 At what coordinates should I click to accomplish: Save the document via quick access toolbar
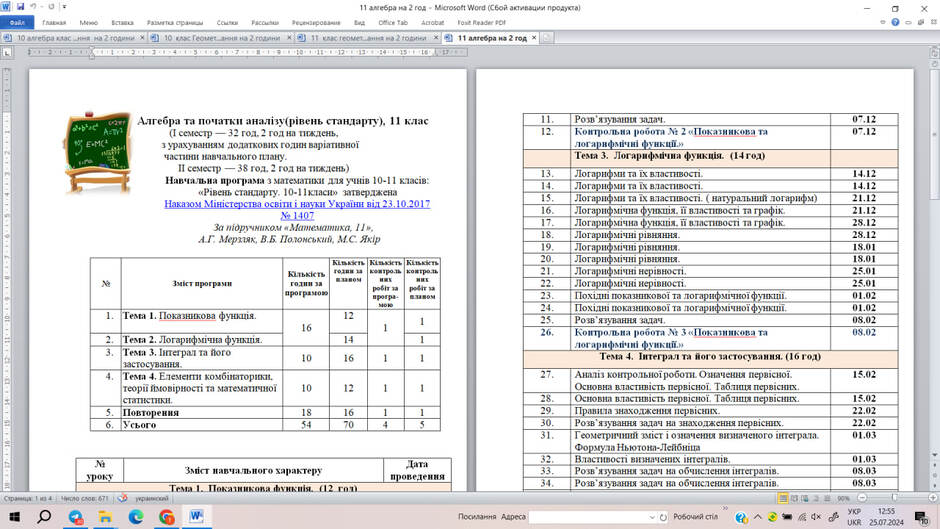point(20,7)
